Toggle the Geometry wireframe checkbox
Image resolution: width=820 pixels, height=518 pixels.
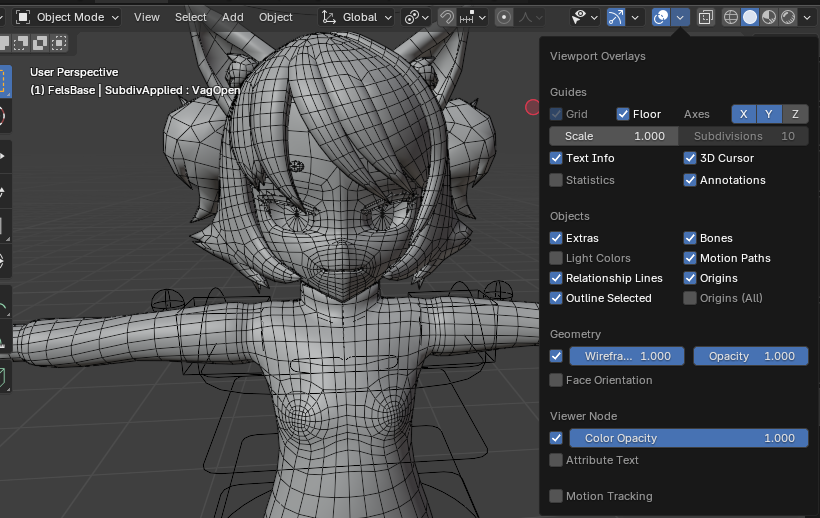click(556, 356)
